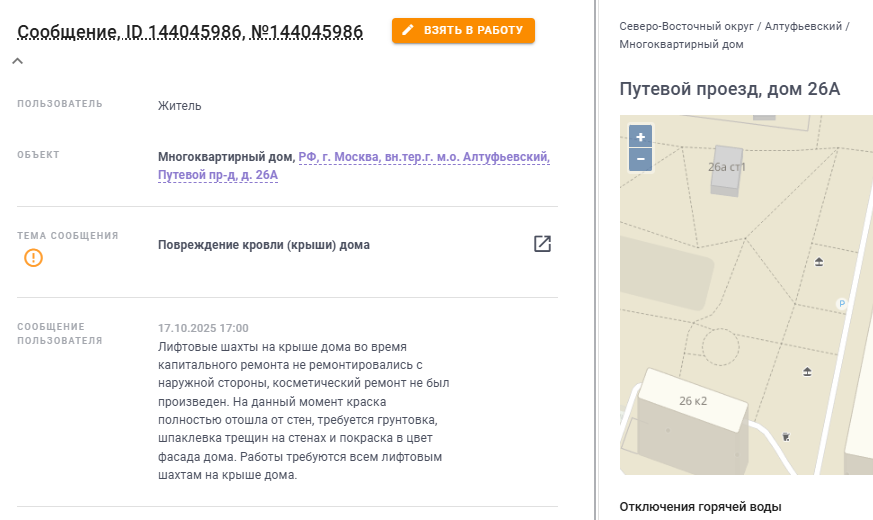This screenshot has width=873, height=520.
Task: Click the 'Взять в работу' orange button
Action: [x=463, y=31]
